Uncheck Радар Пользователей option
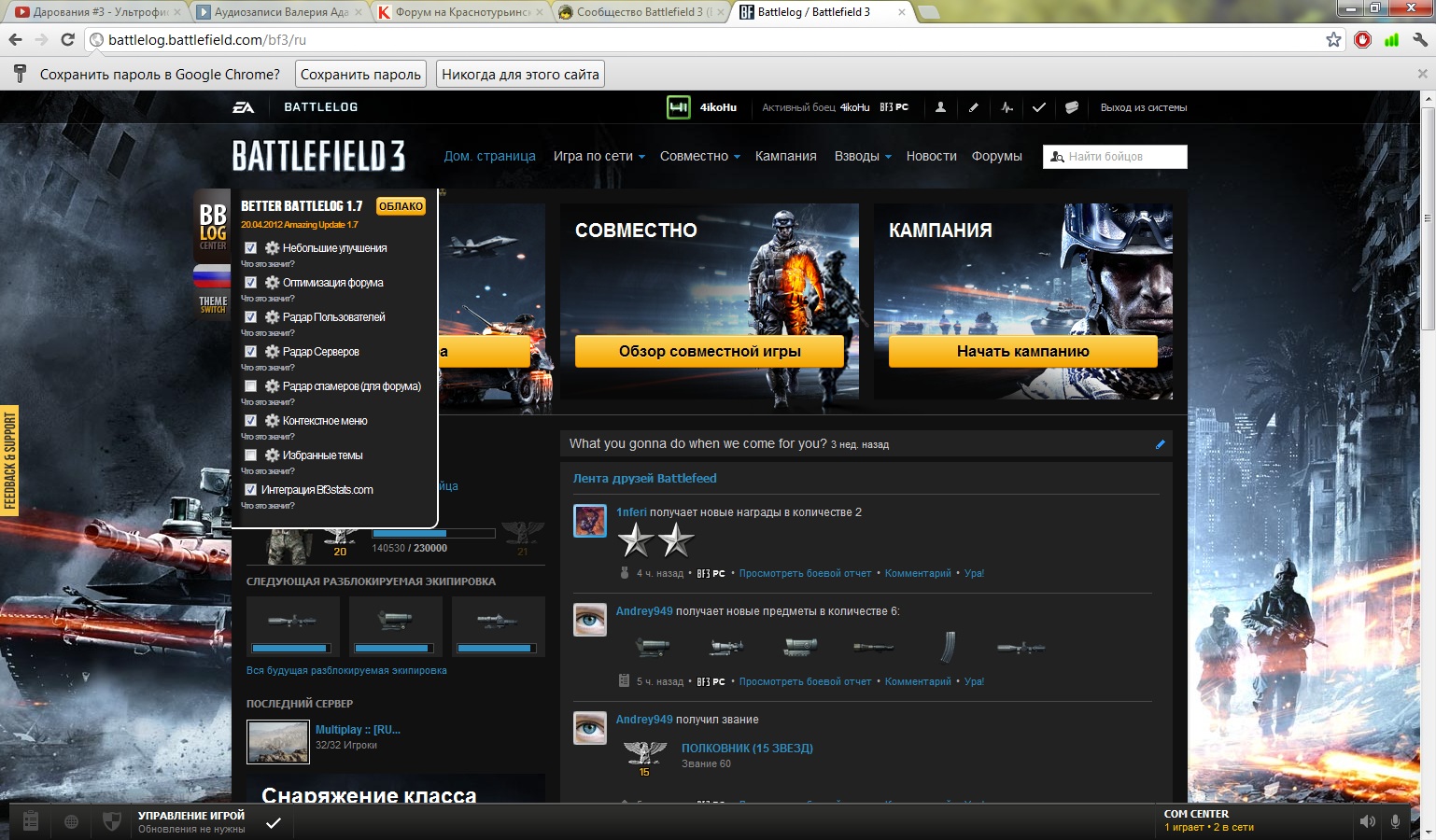This screenshot has width=1436, height=840. point(250,317)
